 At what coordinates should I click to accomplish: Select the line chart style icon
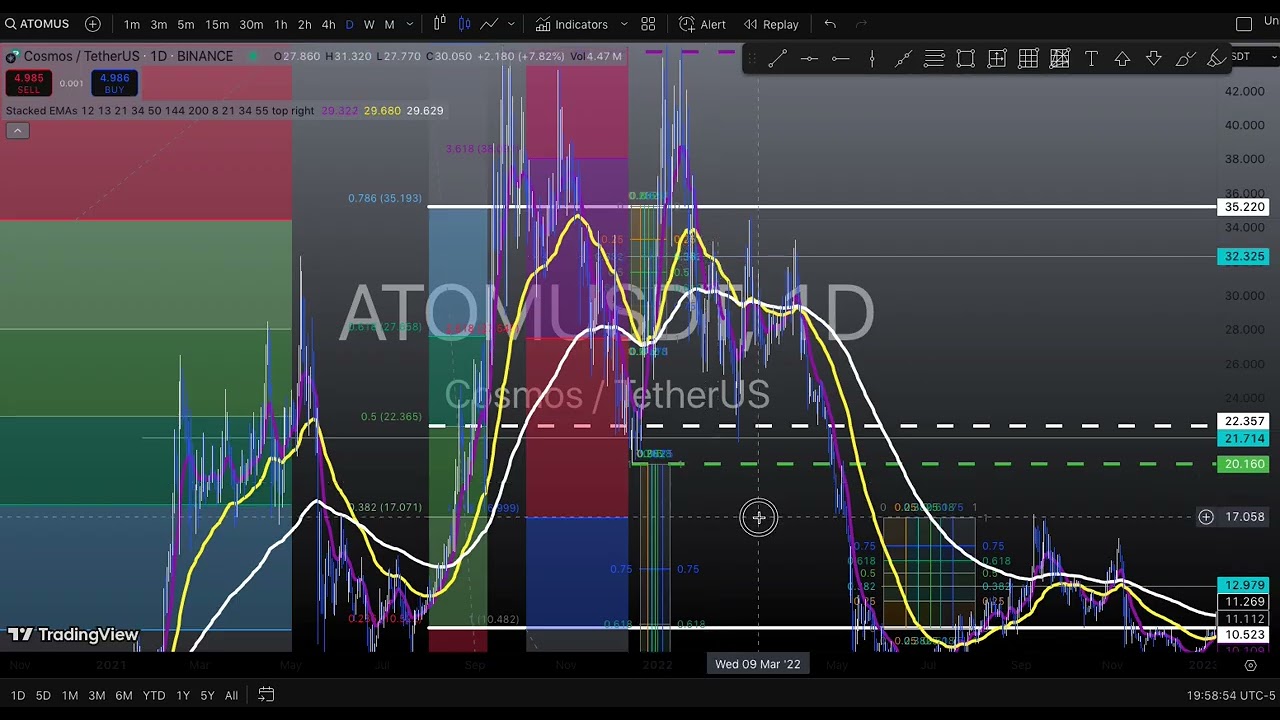pyautogui.click(x=489, y=24)
